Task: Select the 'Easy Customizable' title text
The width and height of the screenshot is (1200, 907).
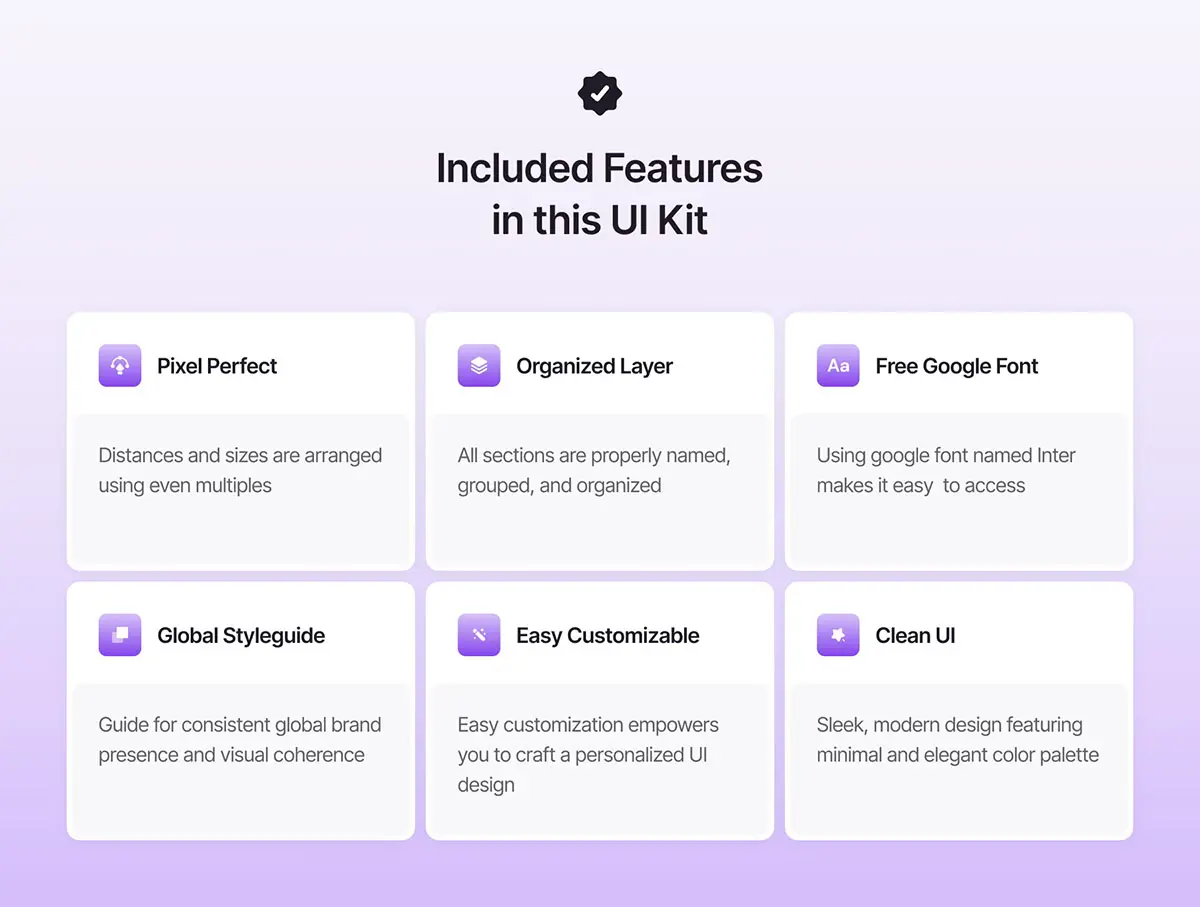Action: tap(607, 635)
